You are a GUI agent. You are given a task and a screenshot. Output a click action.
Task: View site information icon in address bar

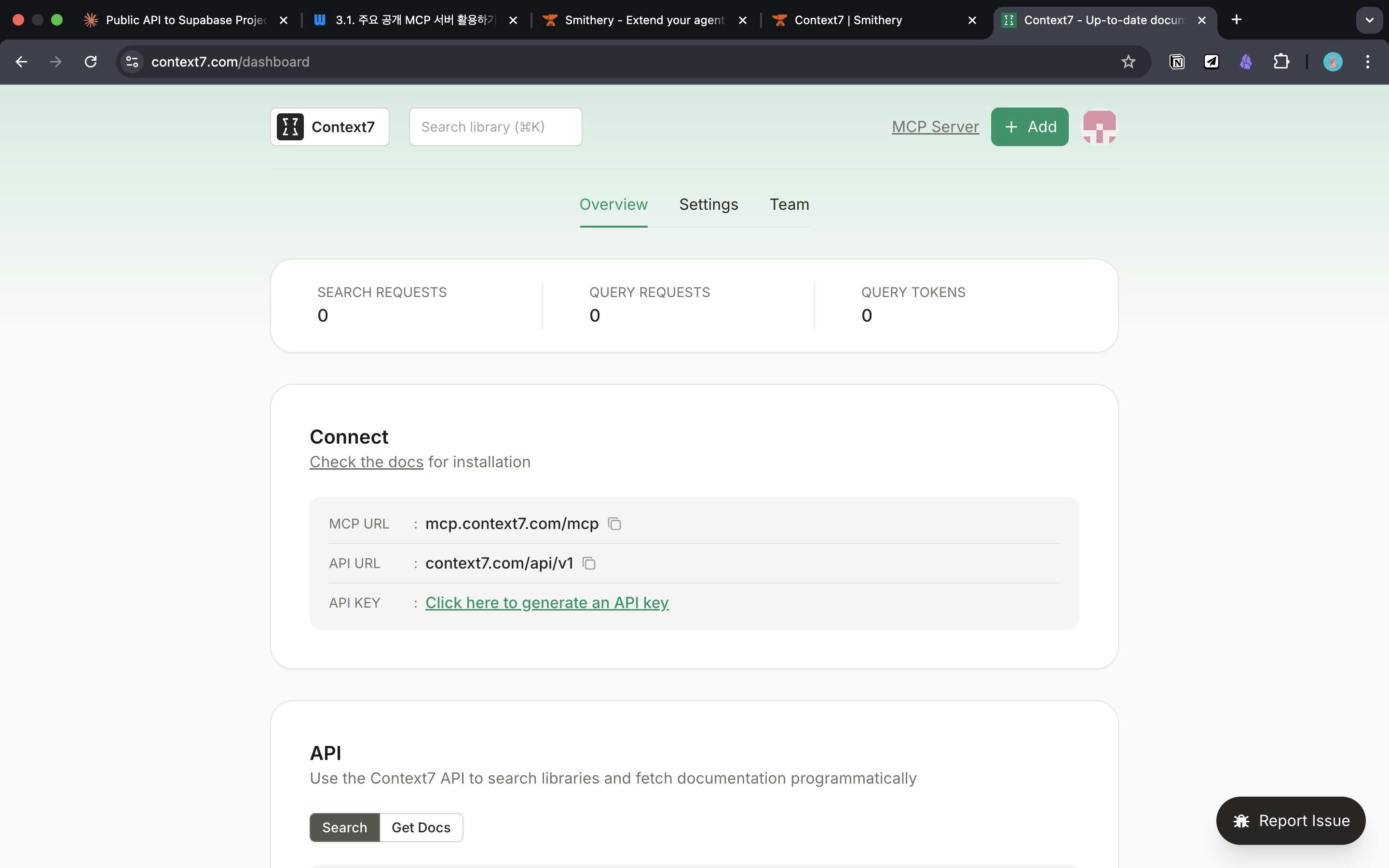132,62
